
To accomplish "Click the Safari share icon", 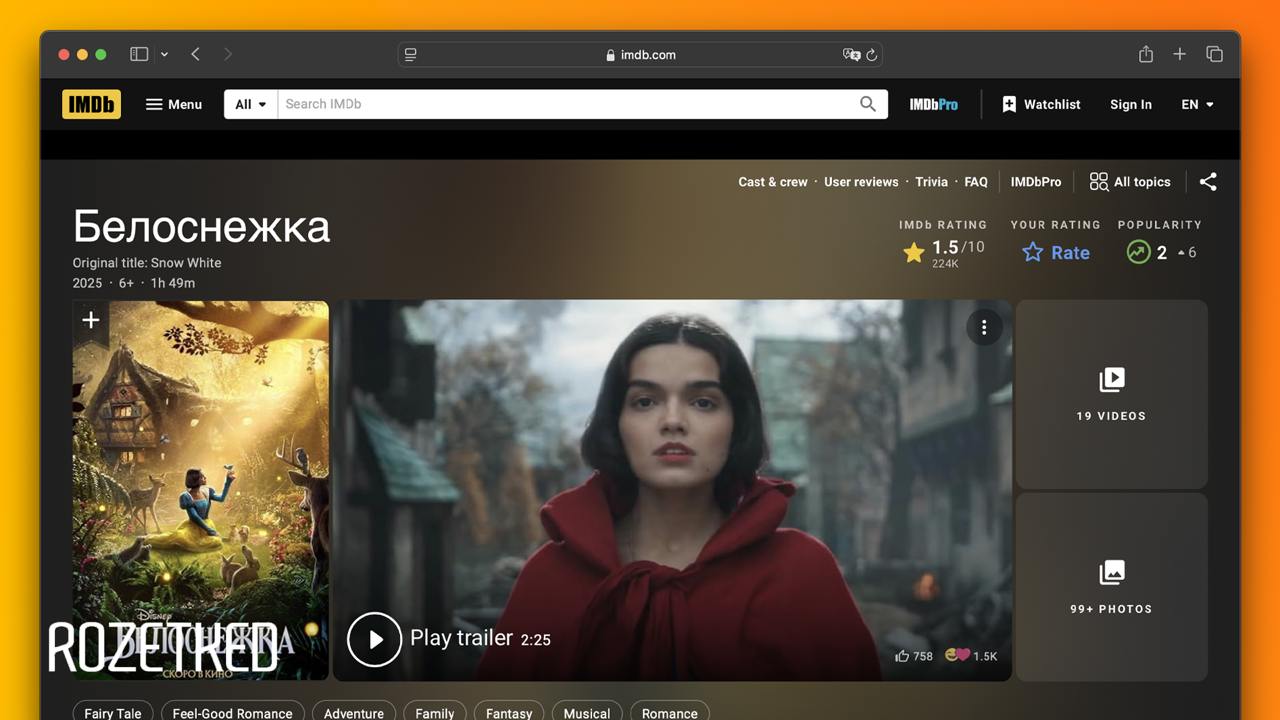I will coord(1146,55).
